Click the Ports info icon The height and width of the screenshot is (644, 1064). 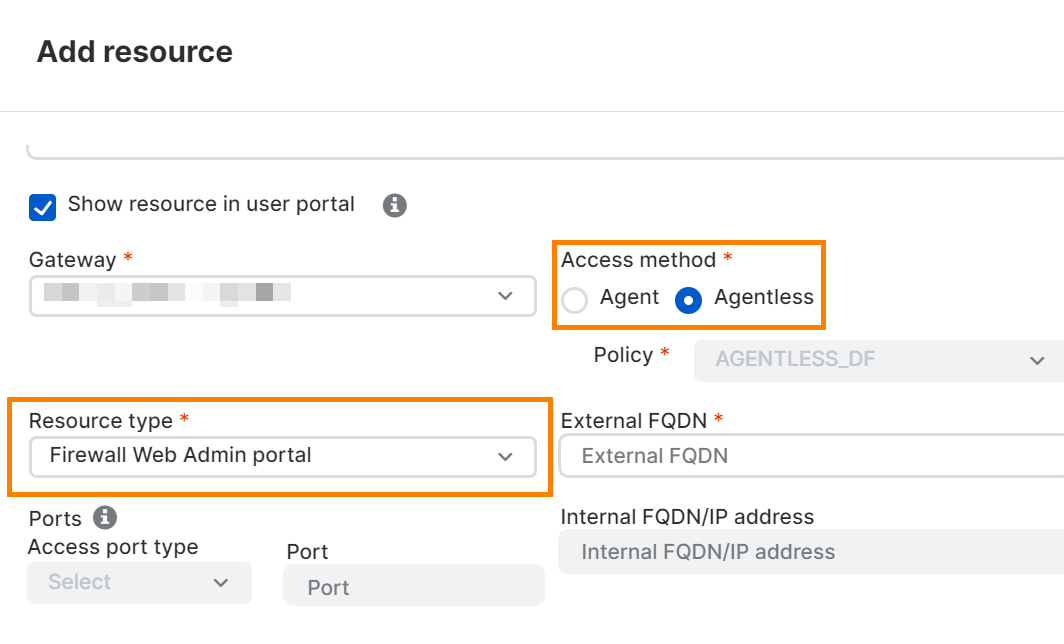coord(105,518)
